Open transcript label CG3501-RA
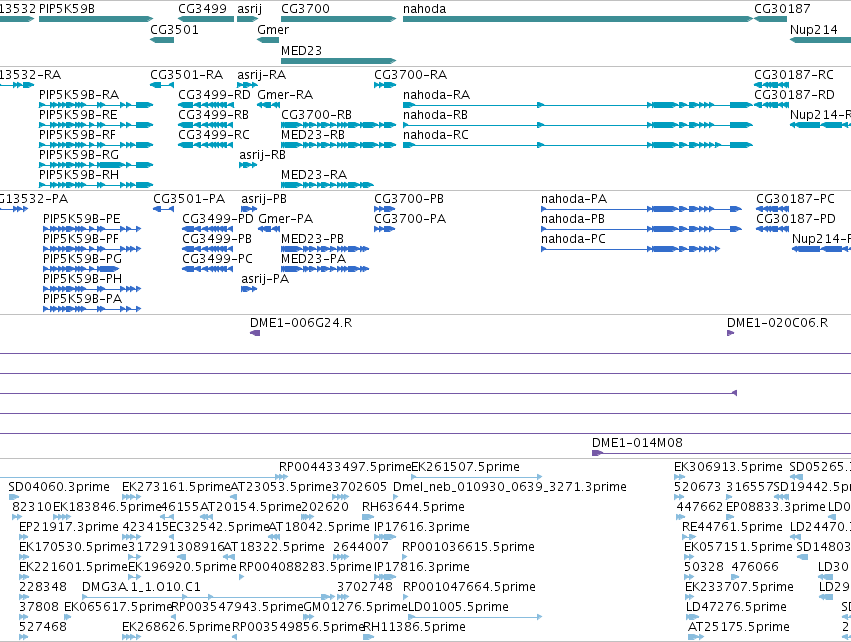This screenshot has width=851, height=642. click(x=187, y=75)
